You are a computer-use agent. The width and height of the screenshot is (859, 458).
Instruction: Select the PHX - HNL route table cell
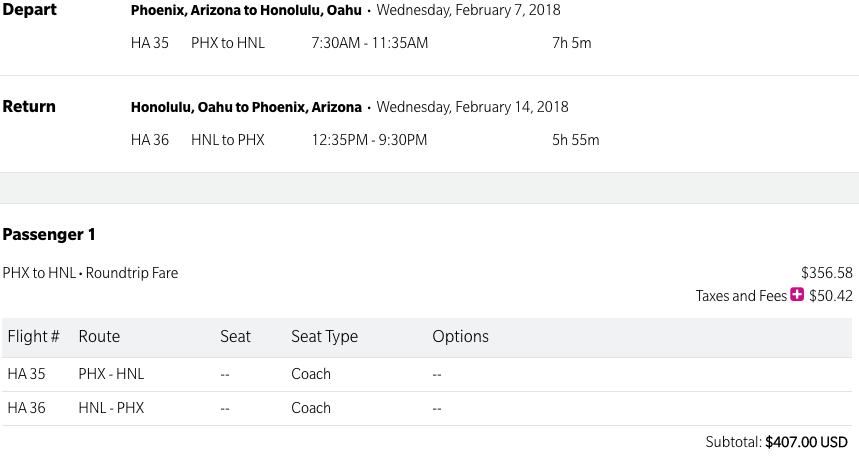click(x=111, y=374)
